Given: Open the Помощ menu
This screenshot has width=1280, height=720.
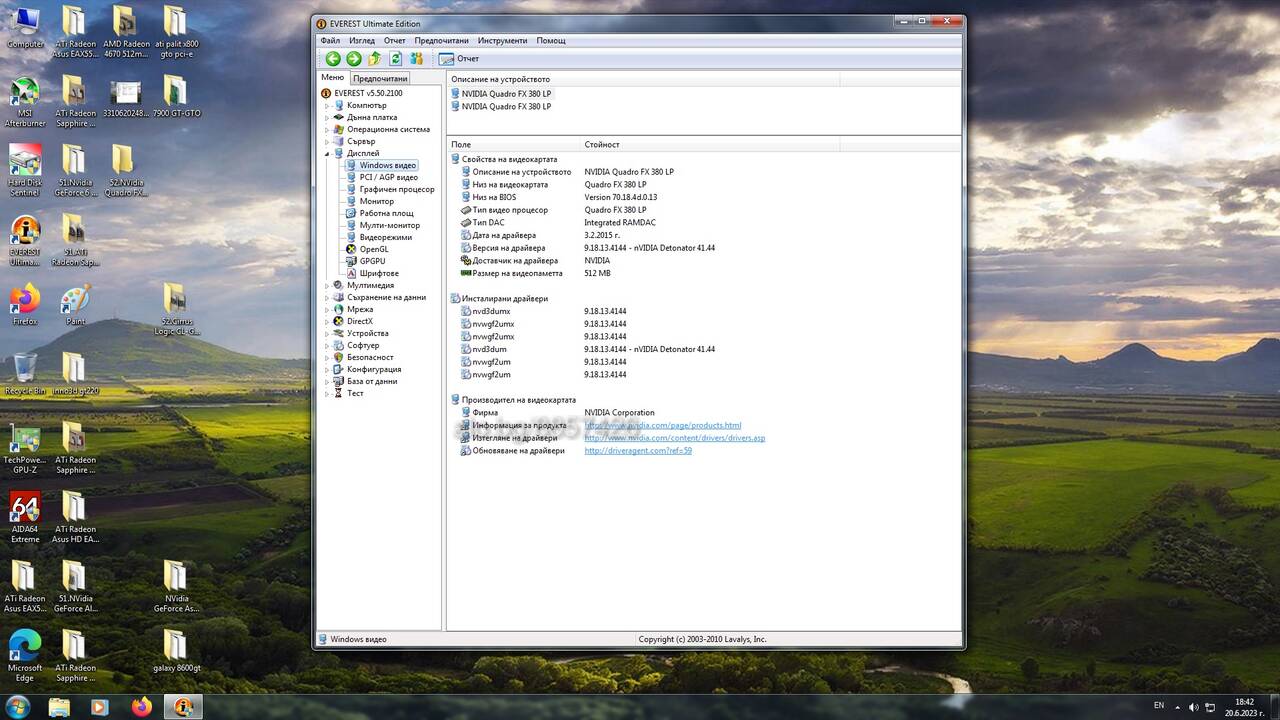Looking at the screenshot, I should tap(551, 41).
